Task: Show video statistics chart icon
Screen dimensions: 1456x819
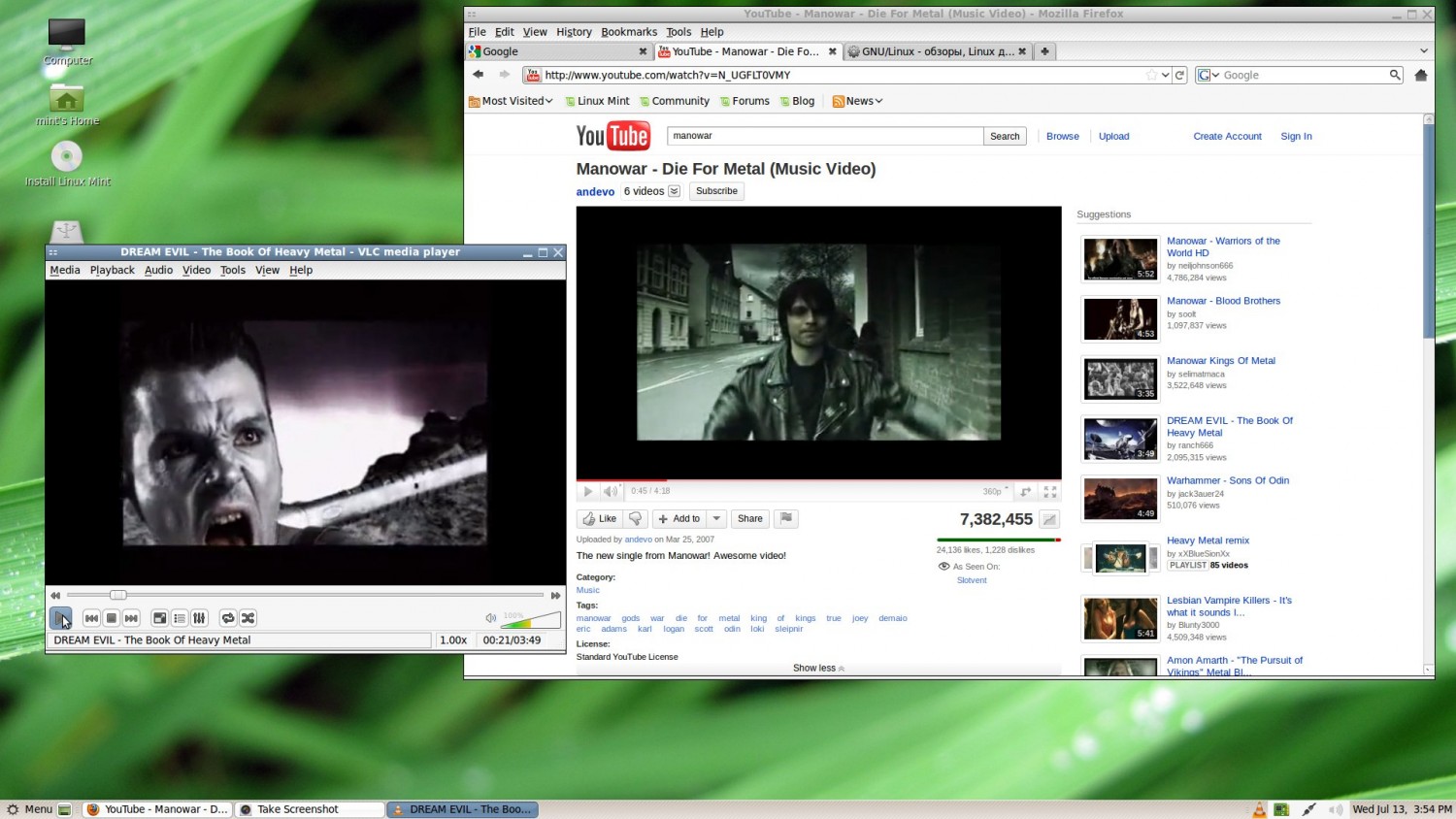Action: [x=1049, y=519]
